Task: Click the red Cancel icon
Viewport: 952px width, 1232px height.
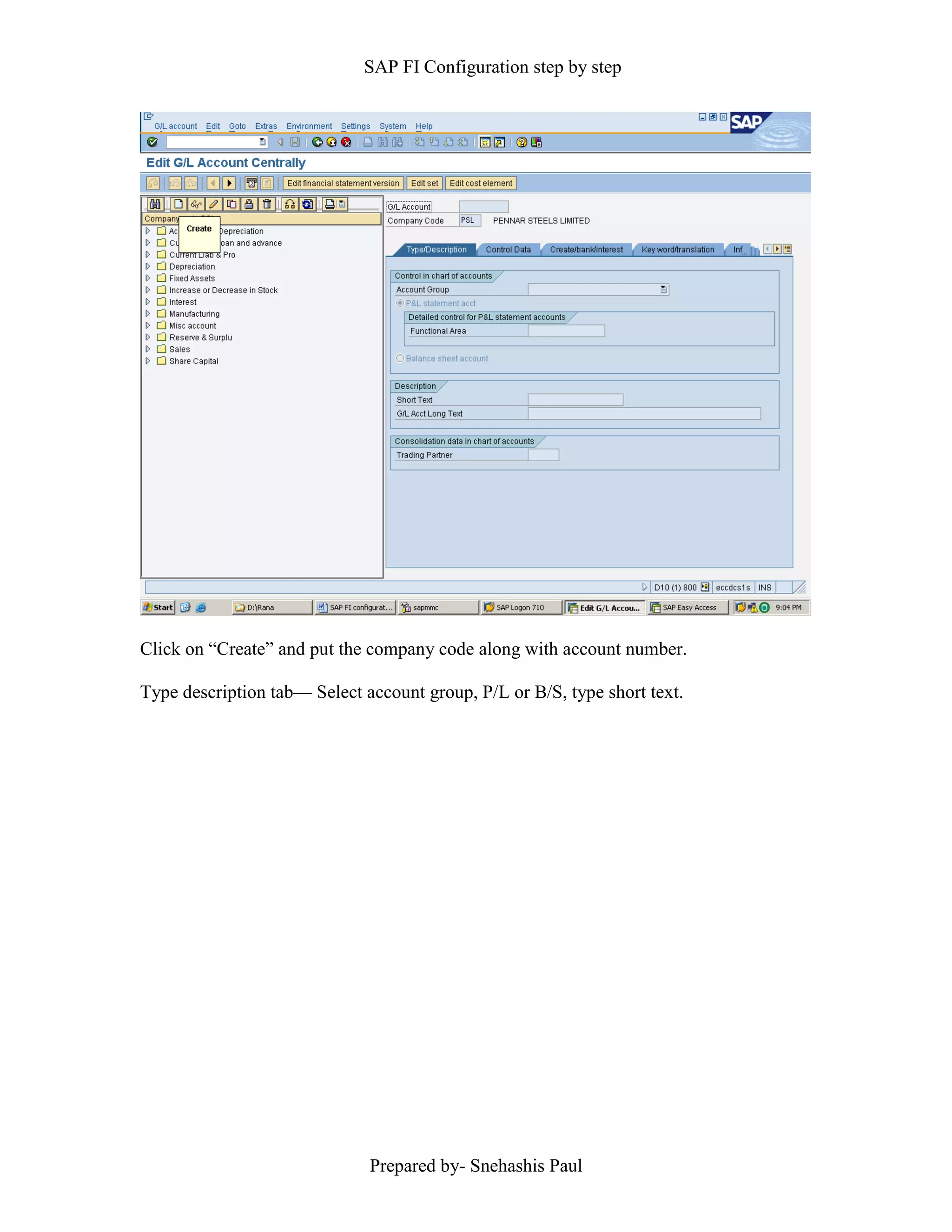Action: pyautogui.click(x=346, y=142)
